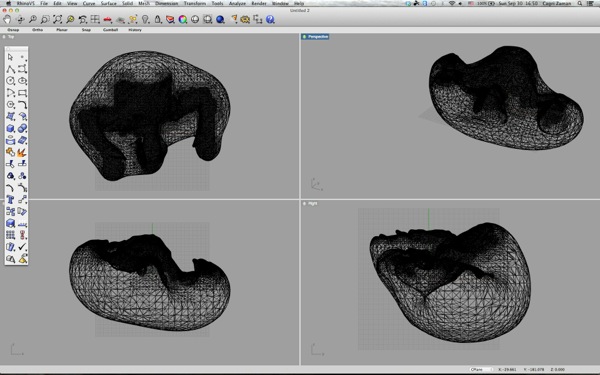The height and width of the screenshot is (375, 600).
Task: Open the Help question mark icon
Action: pos(270,19)
